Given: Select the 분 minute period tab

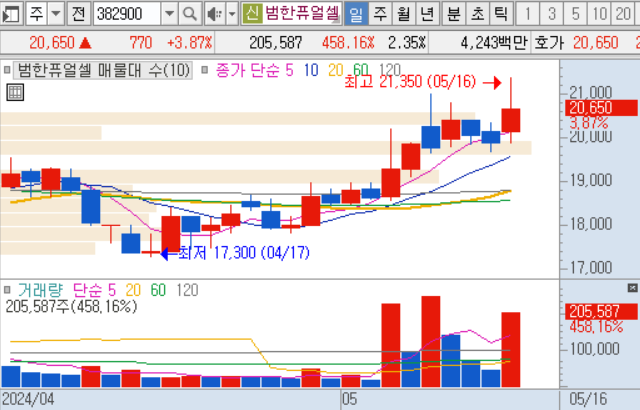Looking at the screenshot, I should (x=453, y=14).
